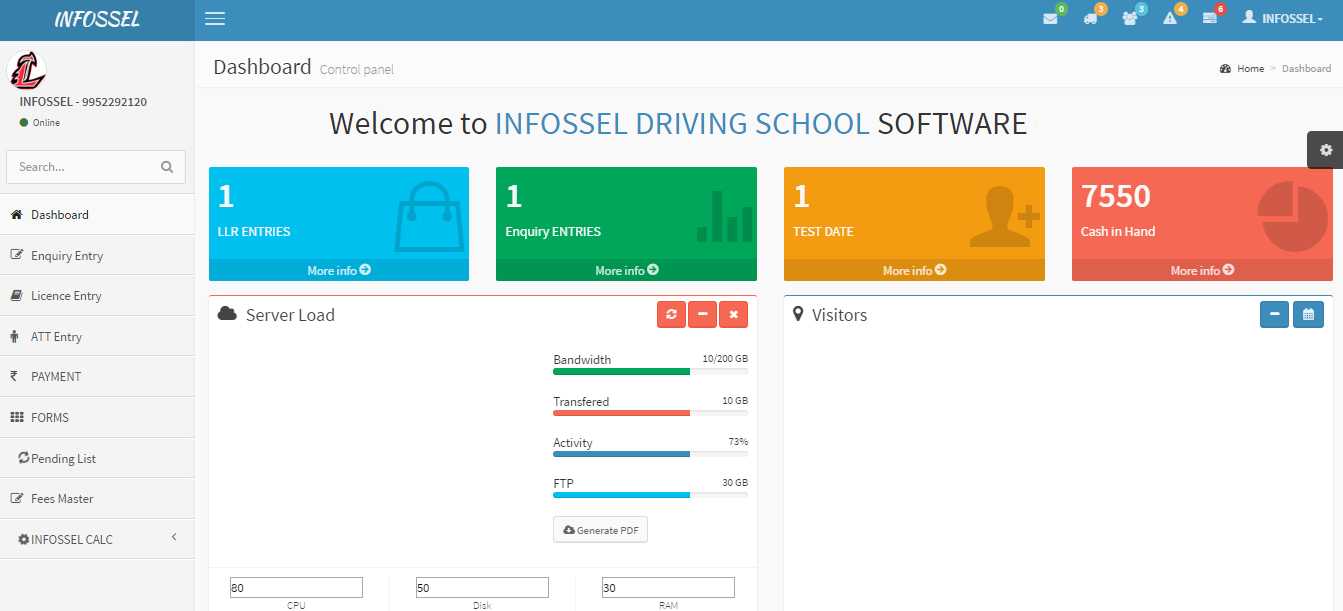Viewport: 1343px width, 611px height.
Task: Open Enquiry Entry menu item
Action: pyautogui.click(x=97, y=255)
